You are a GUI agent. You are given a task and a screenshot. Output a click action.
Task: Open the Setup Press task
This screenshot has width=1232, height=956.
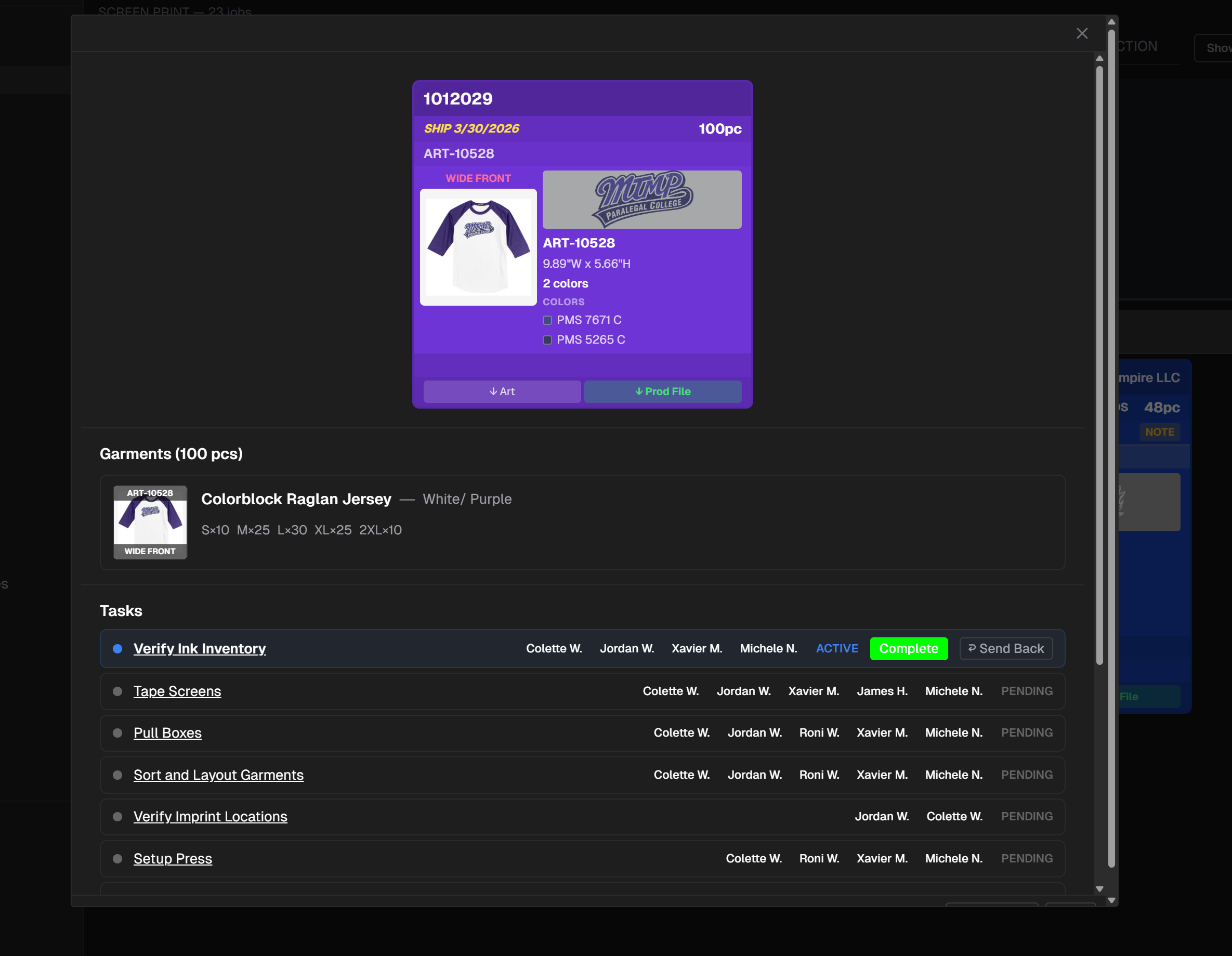[173, 858]
